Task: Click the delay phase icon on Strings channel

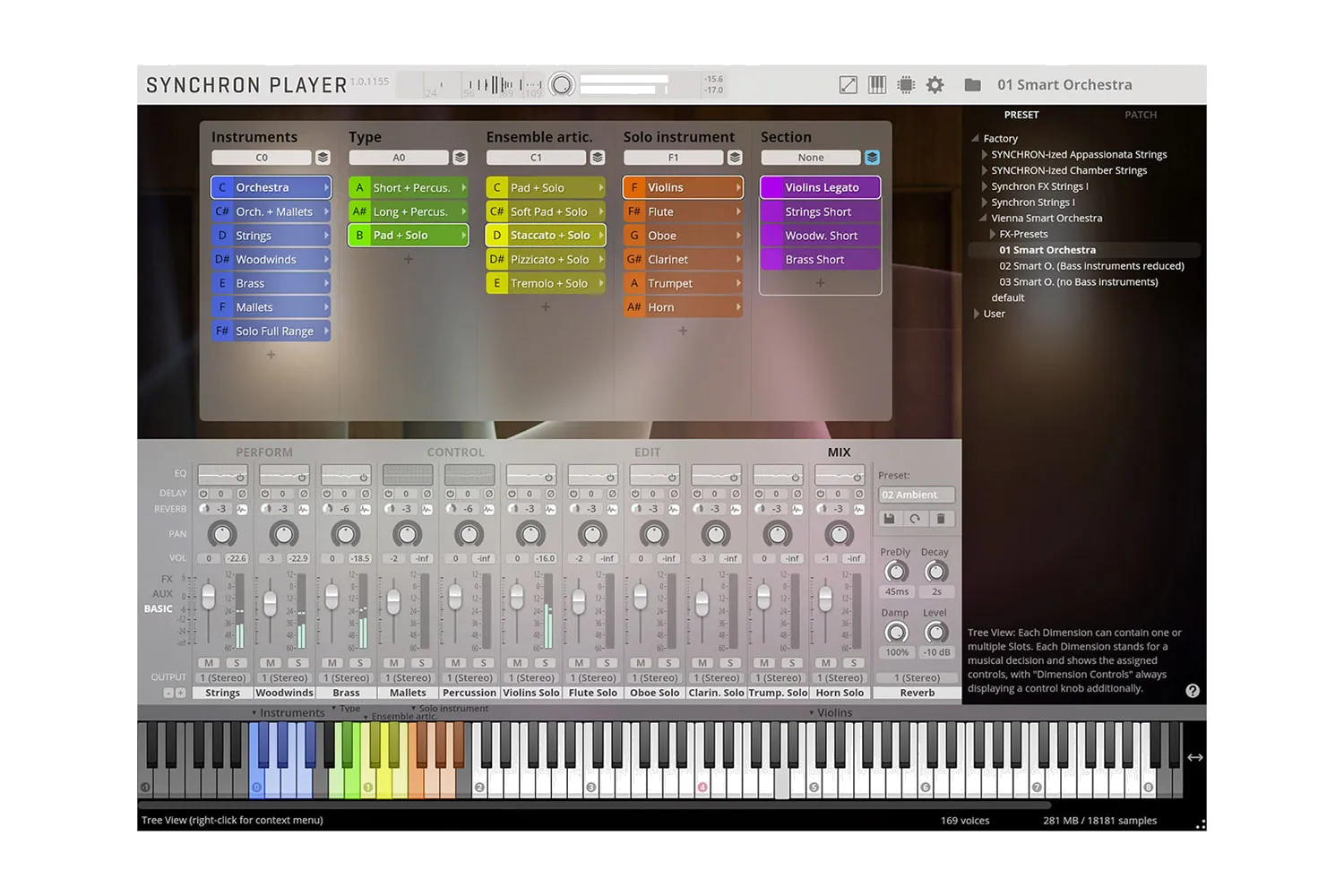Action: click(242, 494)
